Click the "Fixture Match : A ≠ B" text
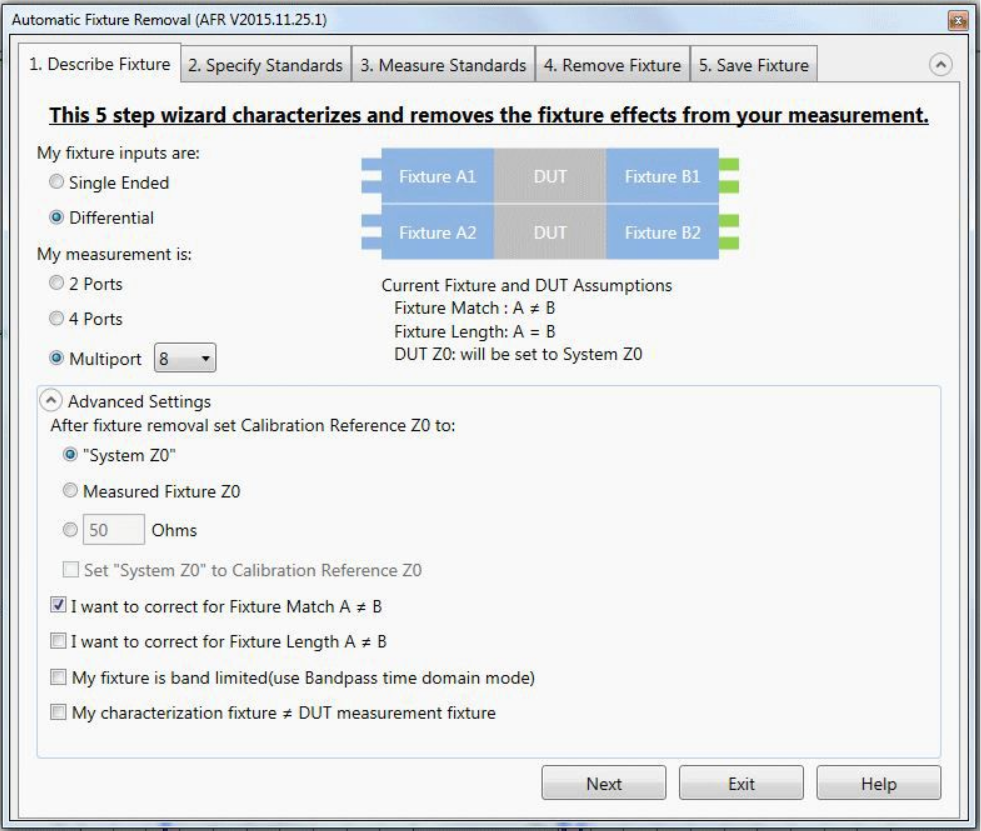 pyautogui.click(x=474, y=308)
